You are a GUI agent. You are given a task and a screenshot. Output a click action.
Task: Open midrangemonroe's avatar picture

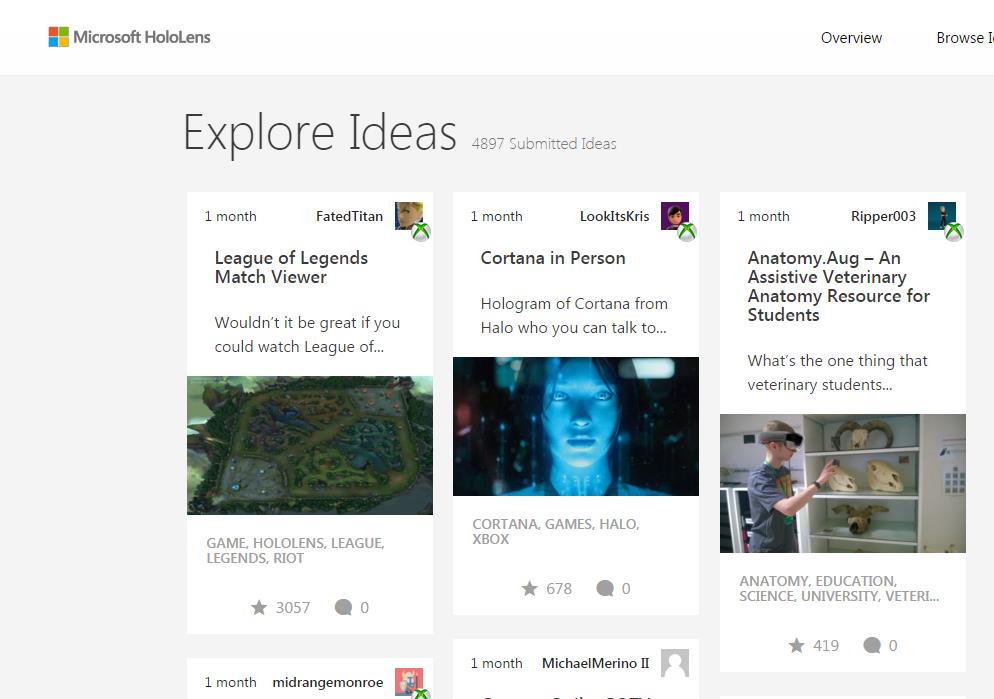click(x=409, y=682)
